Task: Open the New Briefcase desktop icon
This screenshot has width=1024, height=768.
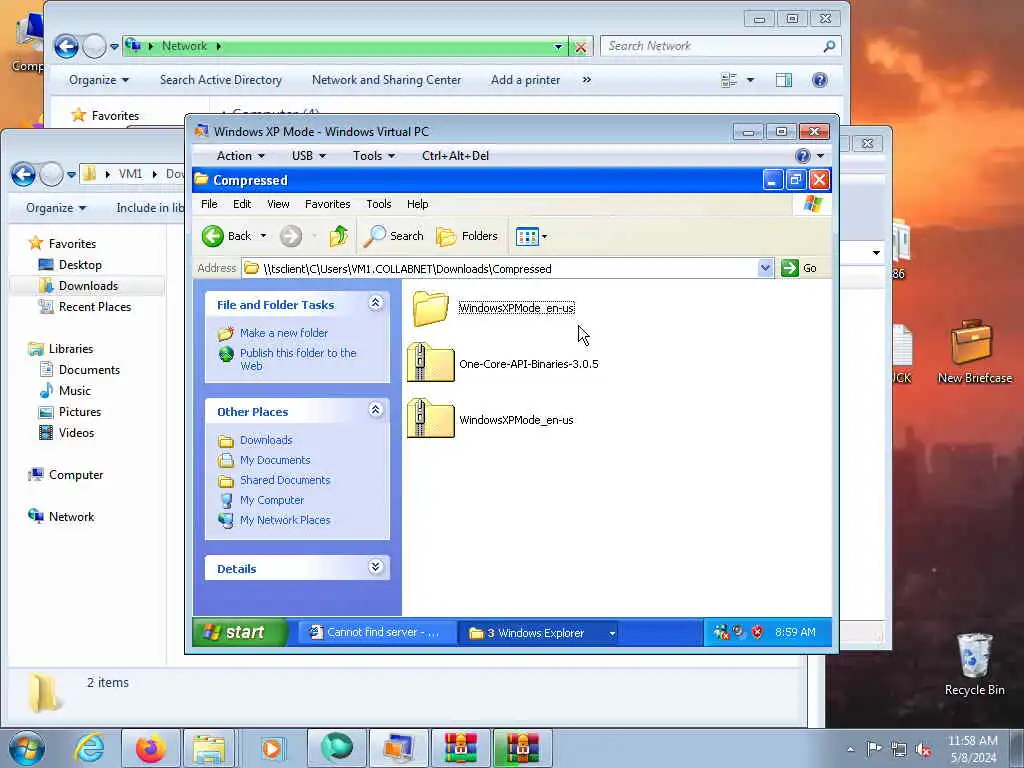Action: (974, 351)
